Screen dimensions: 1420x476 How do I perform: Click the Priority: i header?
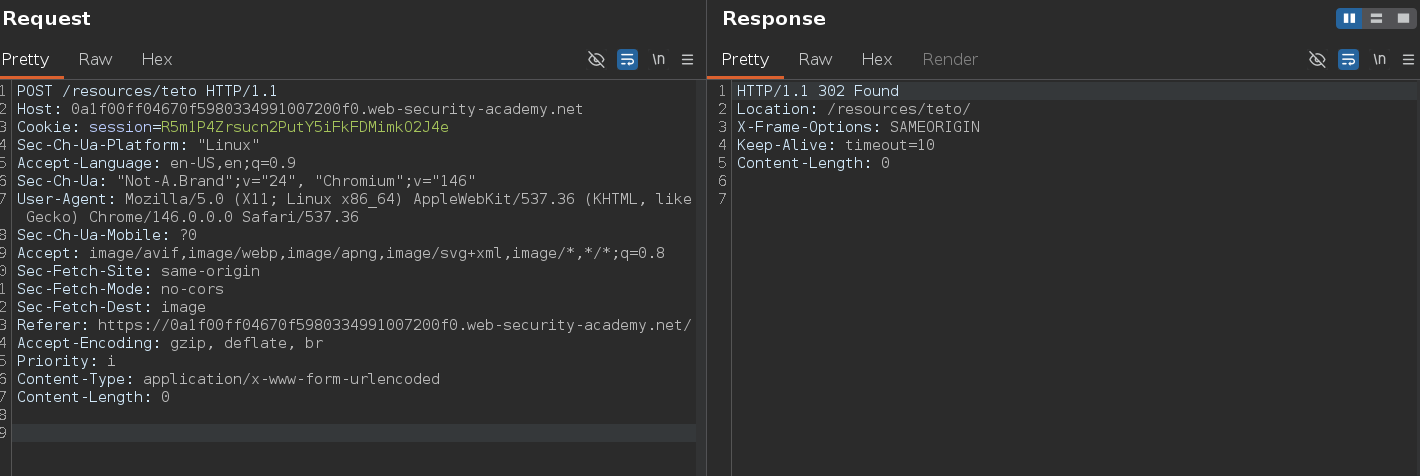66,361
